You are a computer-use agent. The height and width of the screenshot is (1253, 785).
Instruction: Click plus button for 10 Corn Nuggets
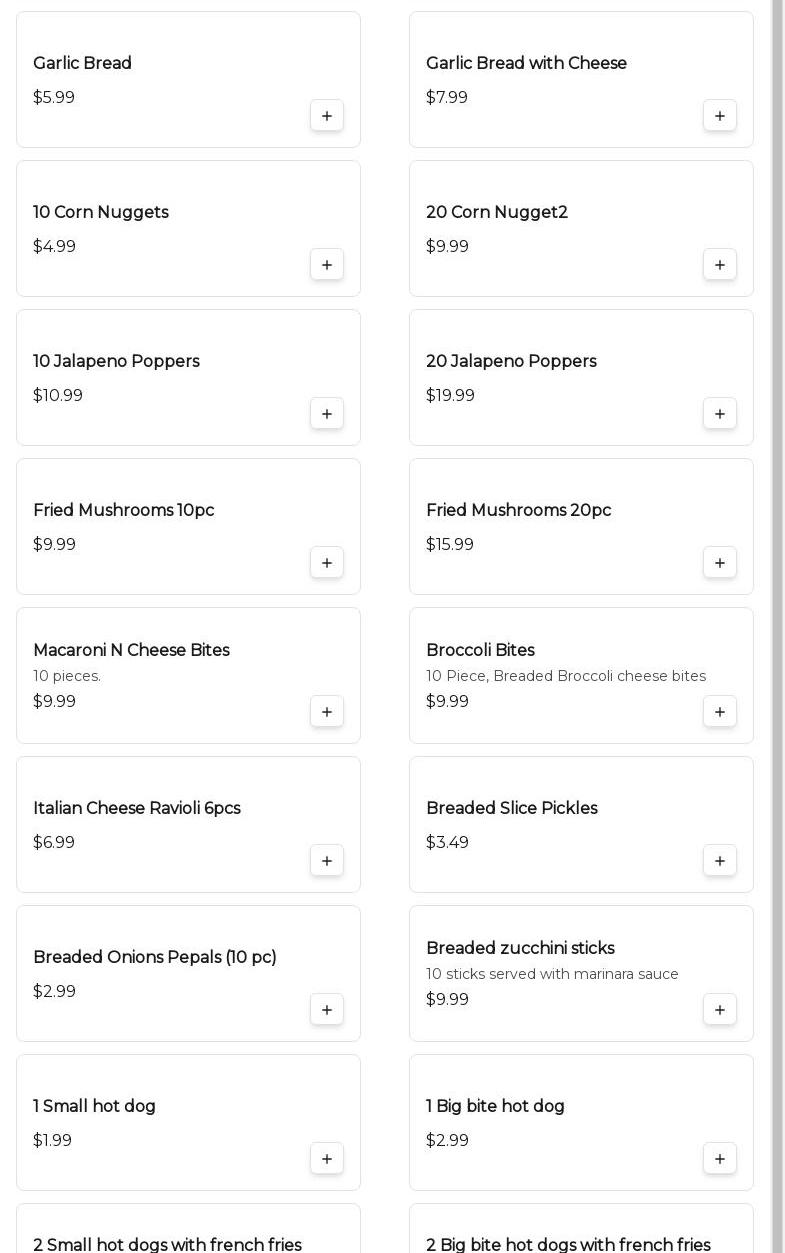click(x=327, y=265)
